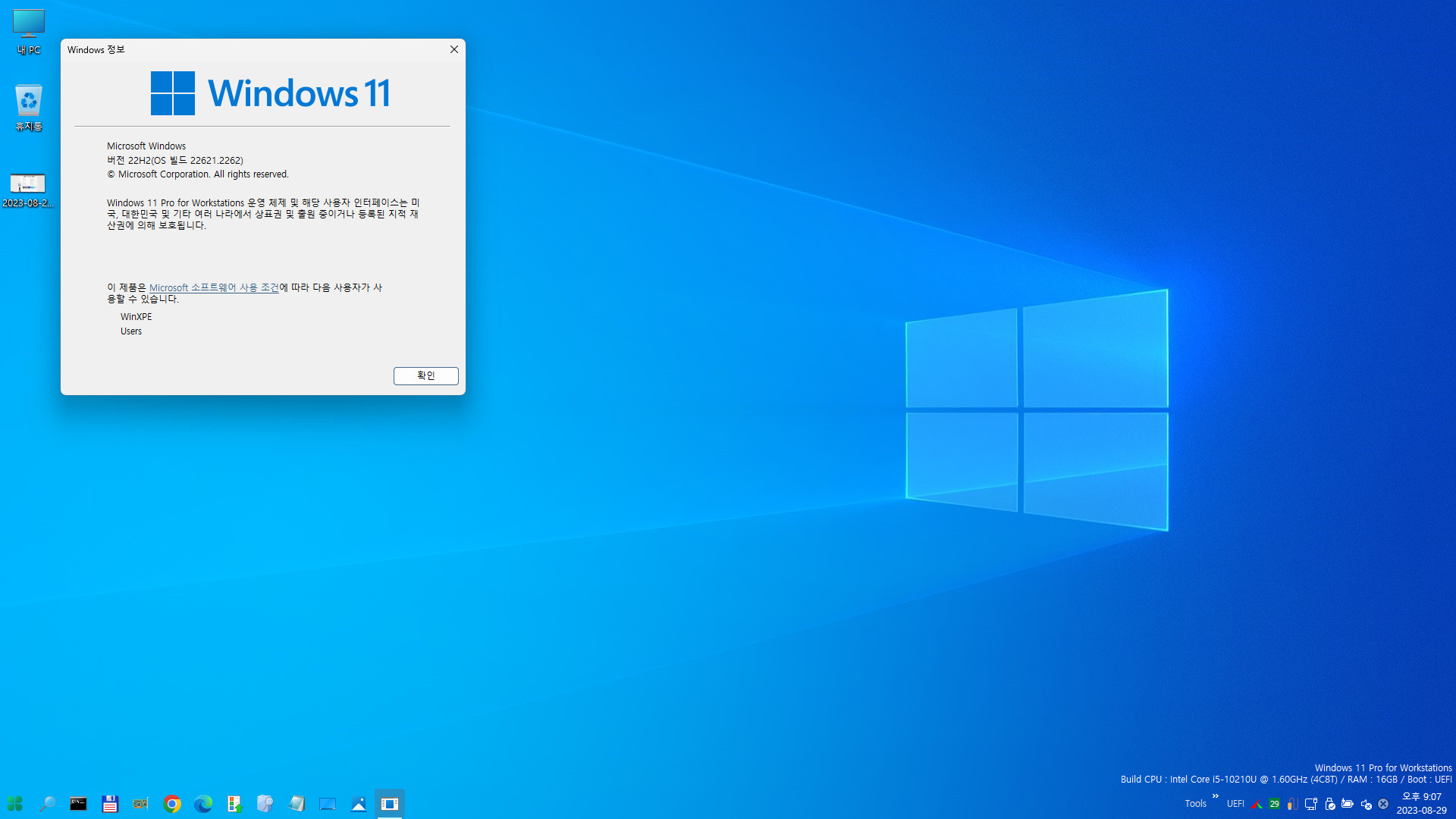Expand the Tools toolbar chevron
Screen dimensions: 1456x819
(x=1216, y=796)
